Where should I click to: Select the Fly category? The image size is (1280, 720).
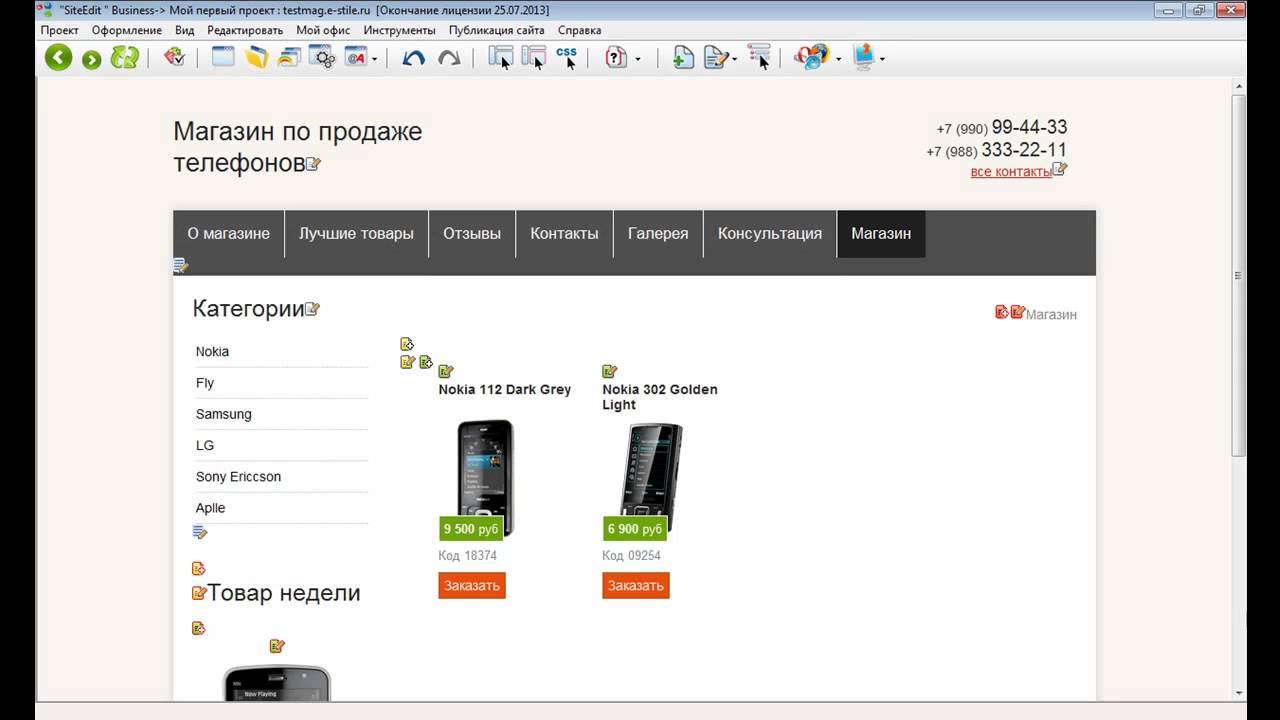coord(205,382)
